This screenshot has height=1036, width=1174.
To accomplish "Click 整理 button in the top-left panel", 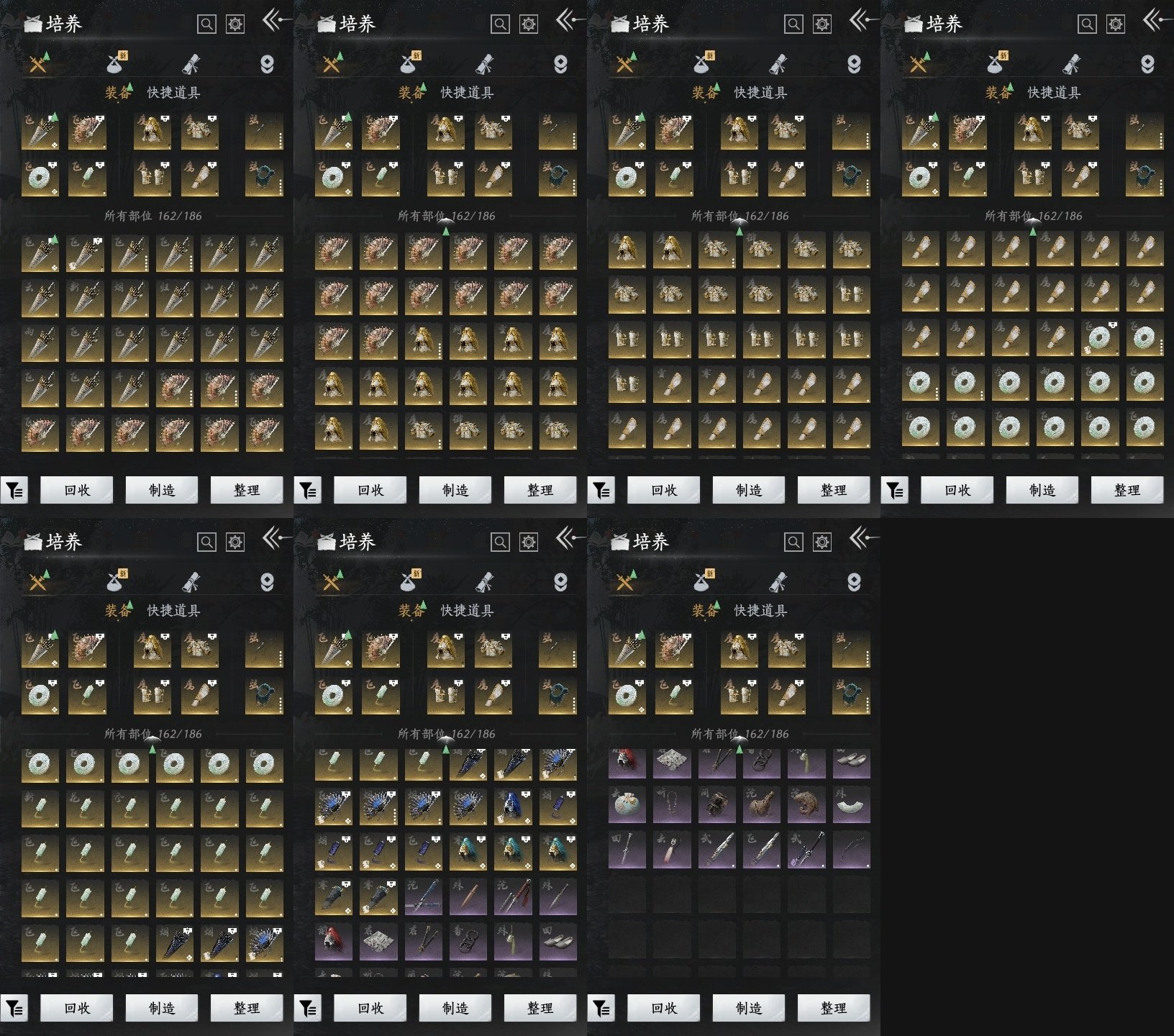I will click(247, 491).
